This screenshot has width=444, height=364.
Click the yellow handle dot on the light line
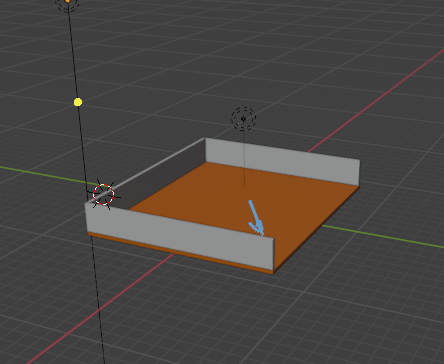coord(78,102)
